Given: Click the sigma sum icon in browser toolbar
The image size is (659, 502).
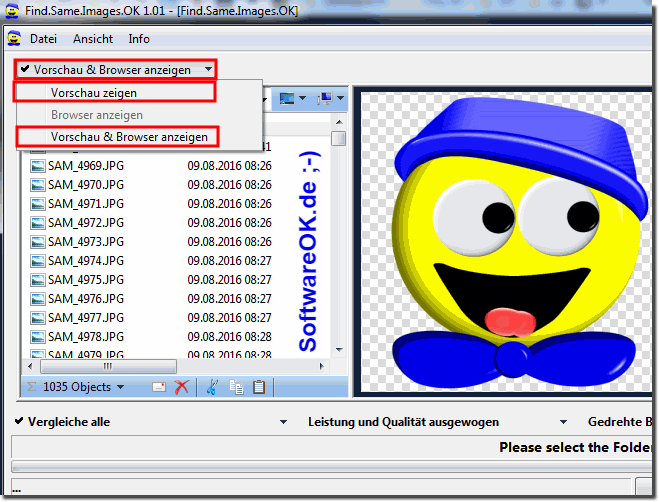Looking at the screenshot, I should (32, 387).
